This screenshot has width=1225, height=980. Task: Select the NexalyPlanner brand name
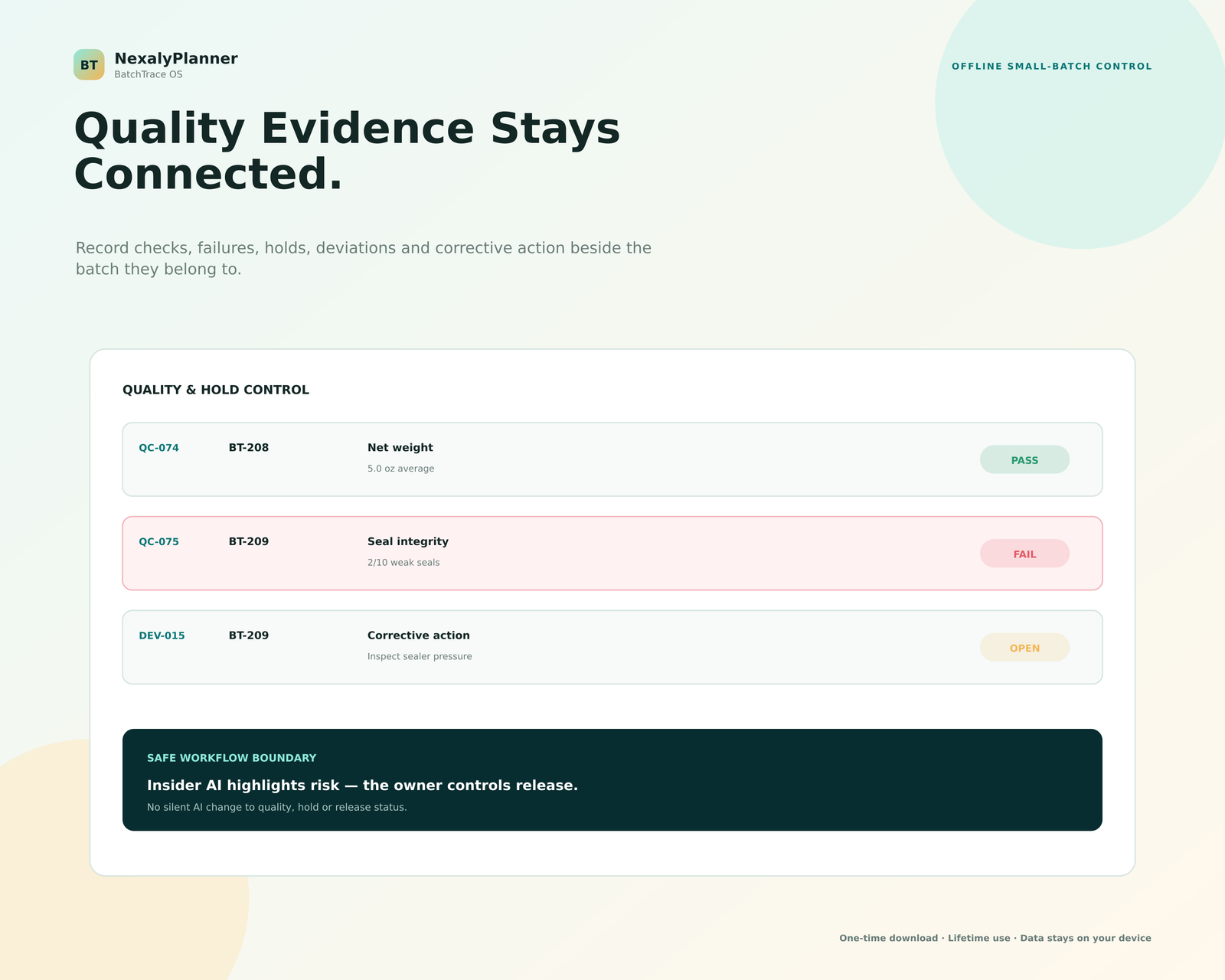(x=176, y=58)
